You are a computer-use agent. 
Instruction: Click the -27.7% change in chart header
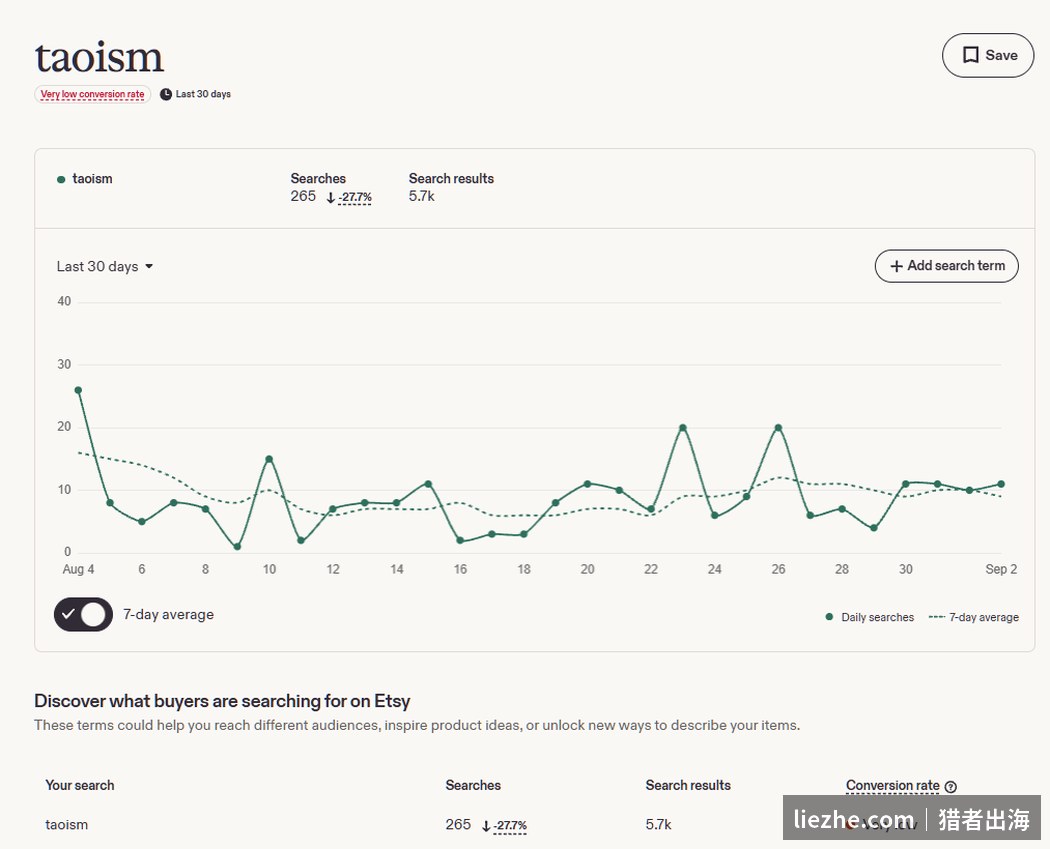coord(355,198)
